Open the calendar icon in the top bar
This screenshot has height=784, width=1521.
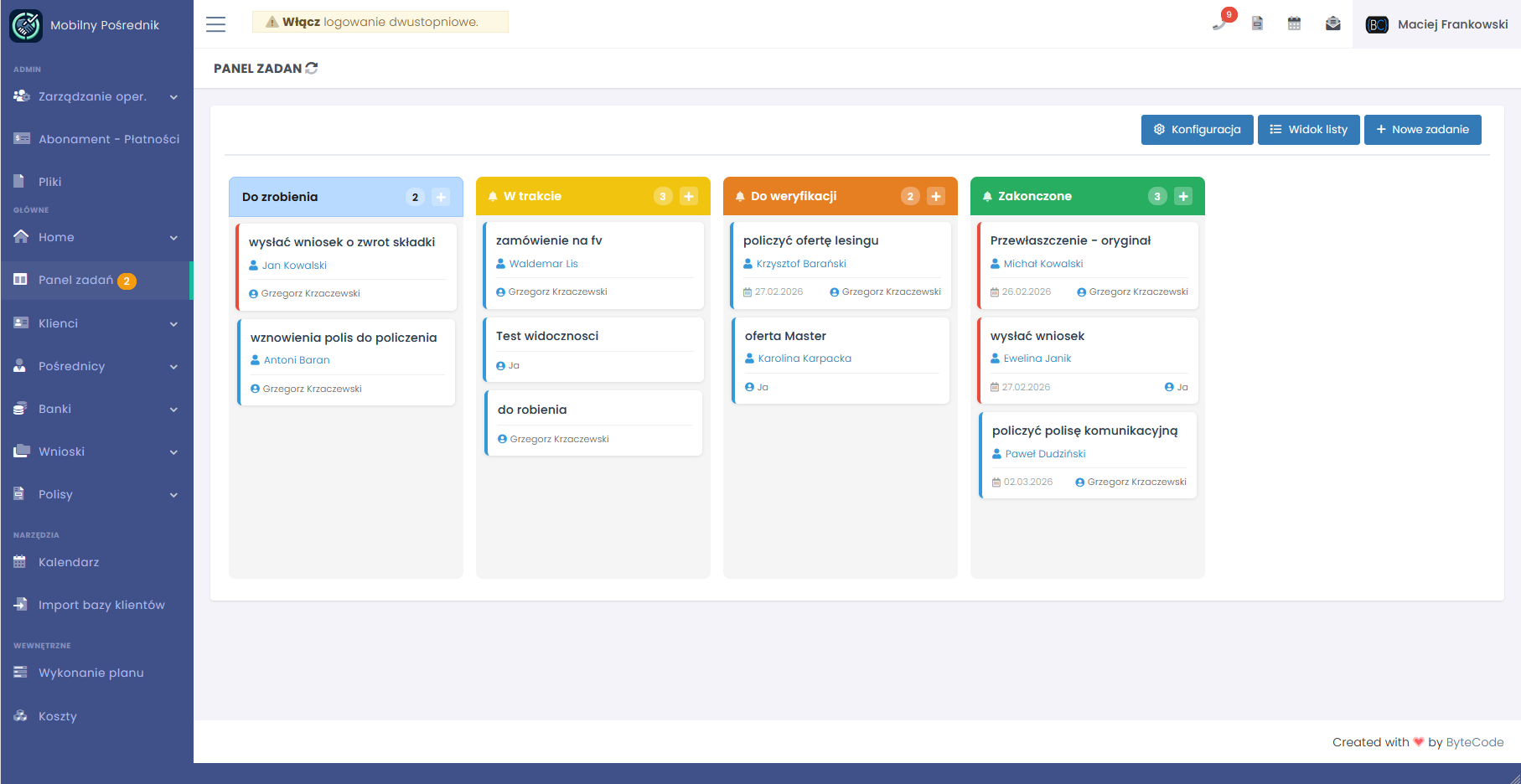coord(1294,23)
